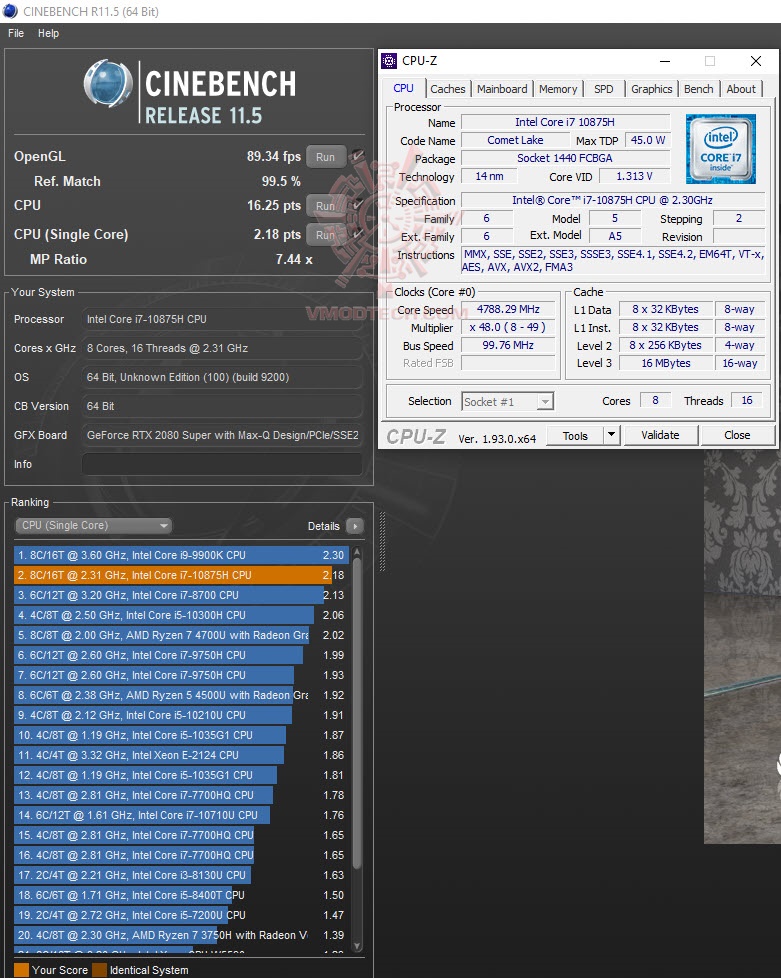Switch to the About tab in CPU-Z
This screenshot has width=781, height=978.
point(740,89)
